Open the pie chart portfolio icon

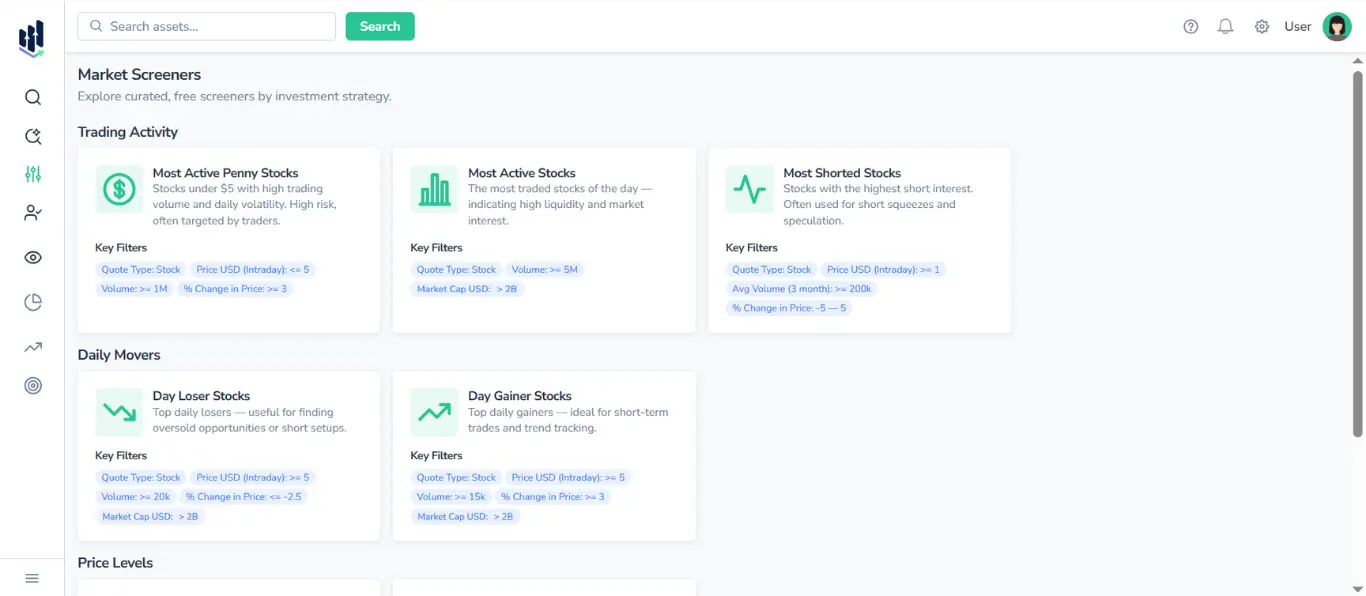pyautogui.click(x=32, y=302)
